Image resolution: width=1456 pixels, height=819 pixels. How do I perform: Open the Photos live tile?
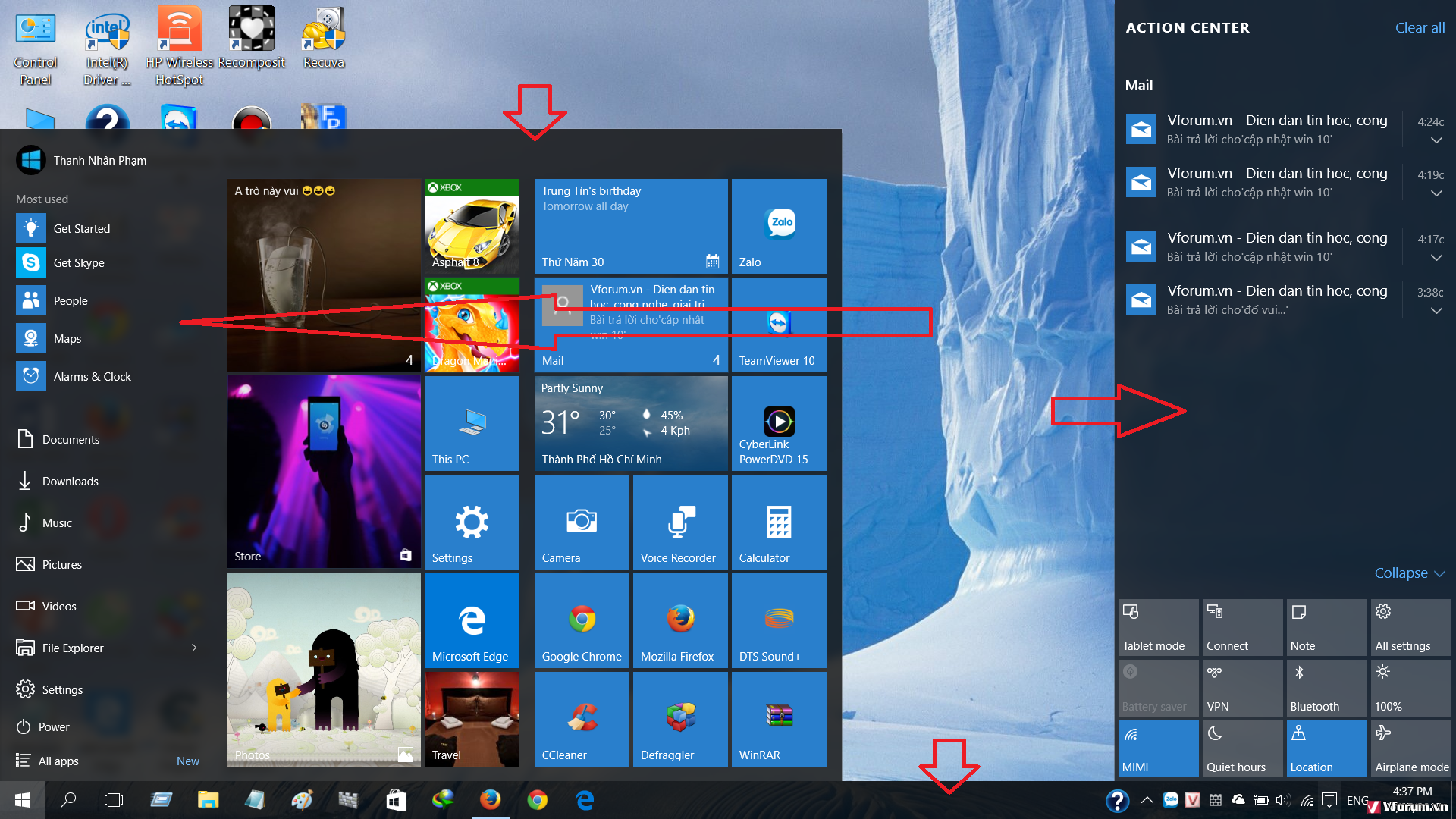click(324, 670)
